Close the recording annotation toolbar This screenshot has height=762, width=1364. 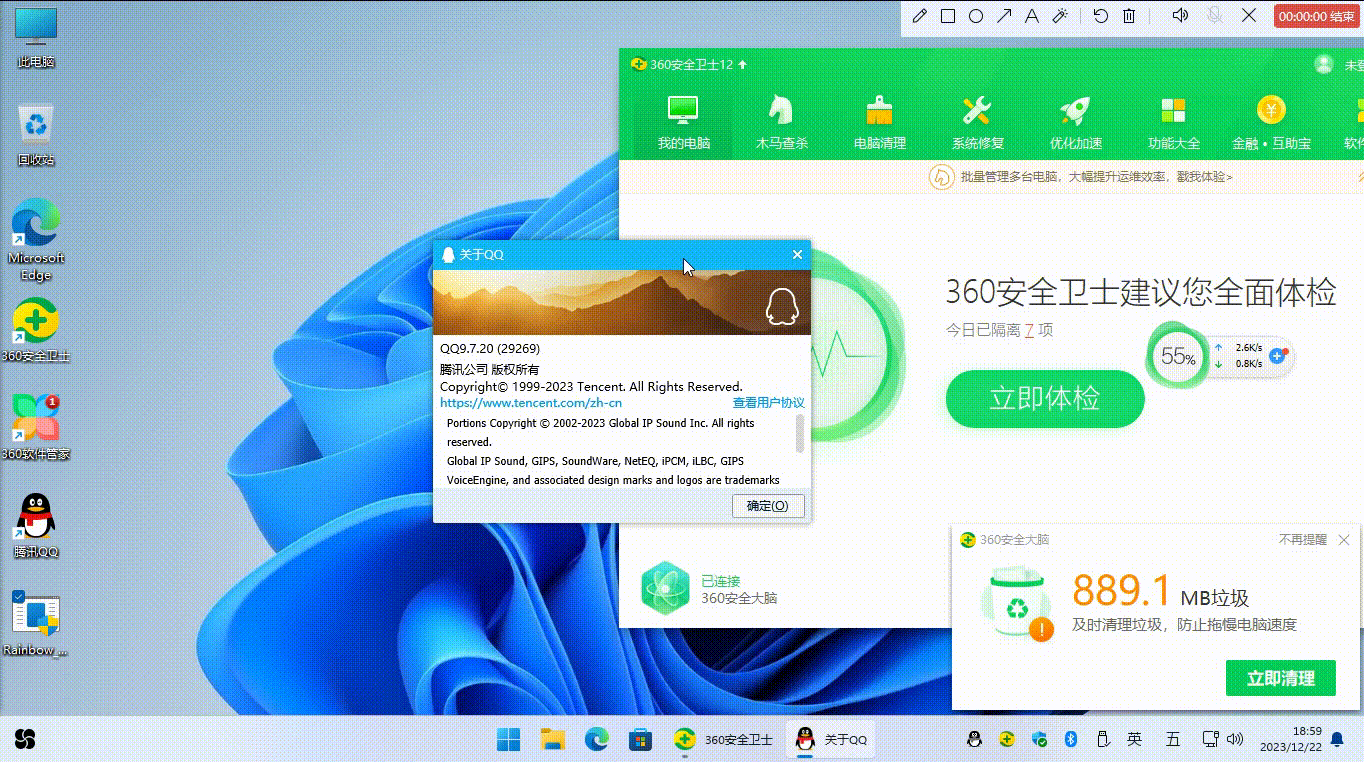coord(1249,15)
